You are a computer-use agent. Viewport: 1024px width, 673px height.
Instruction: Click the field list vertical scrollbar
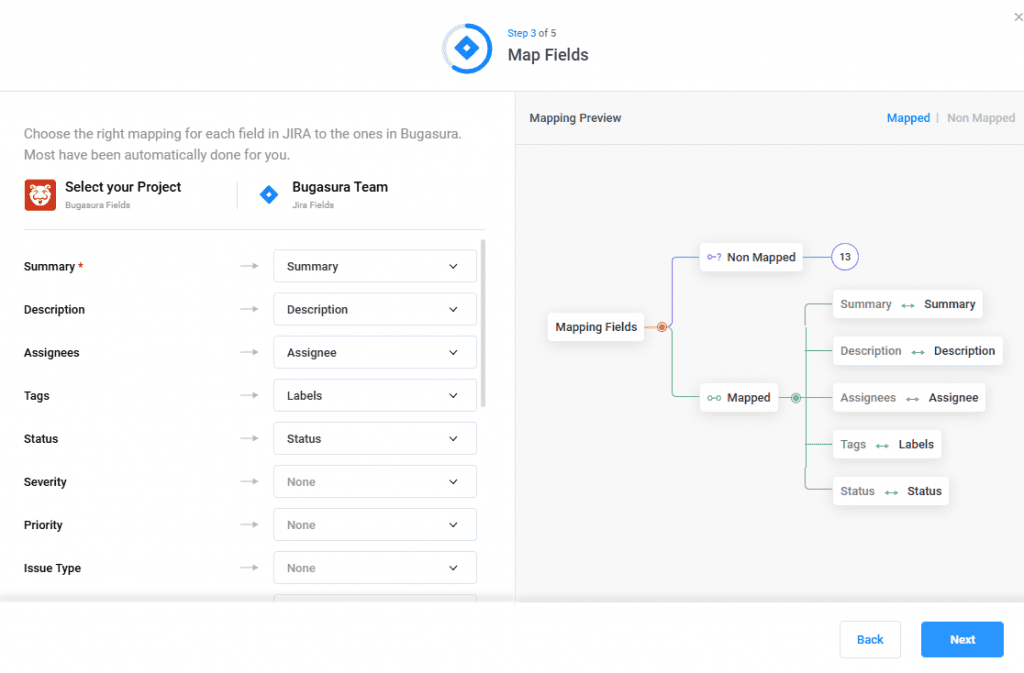(484, 322)
